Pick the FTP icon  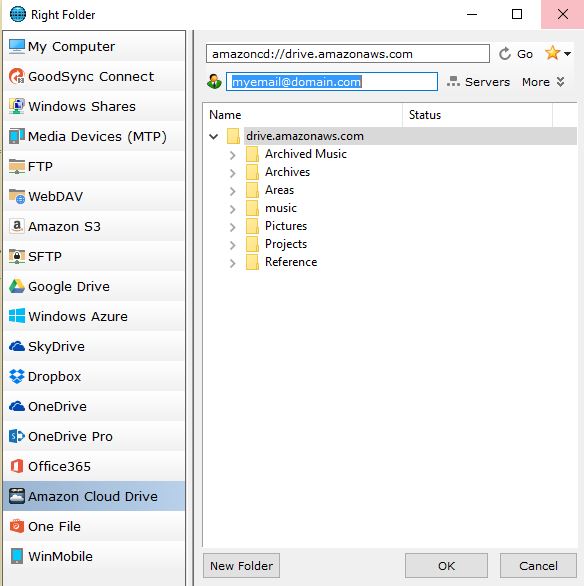(x=17, y=166)
